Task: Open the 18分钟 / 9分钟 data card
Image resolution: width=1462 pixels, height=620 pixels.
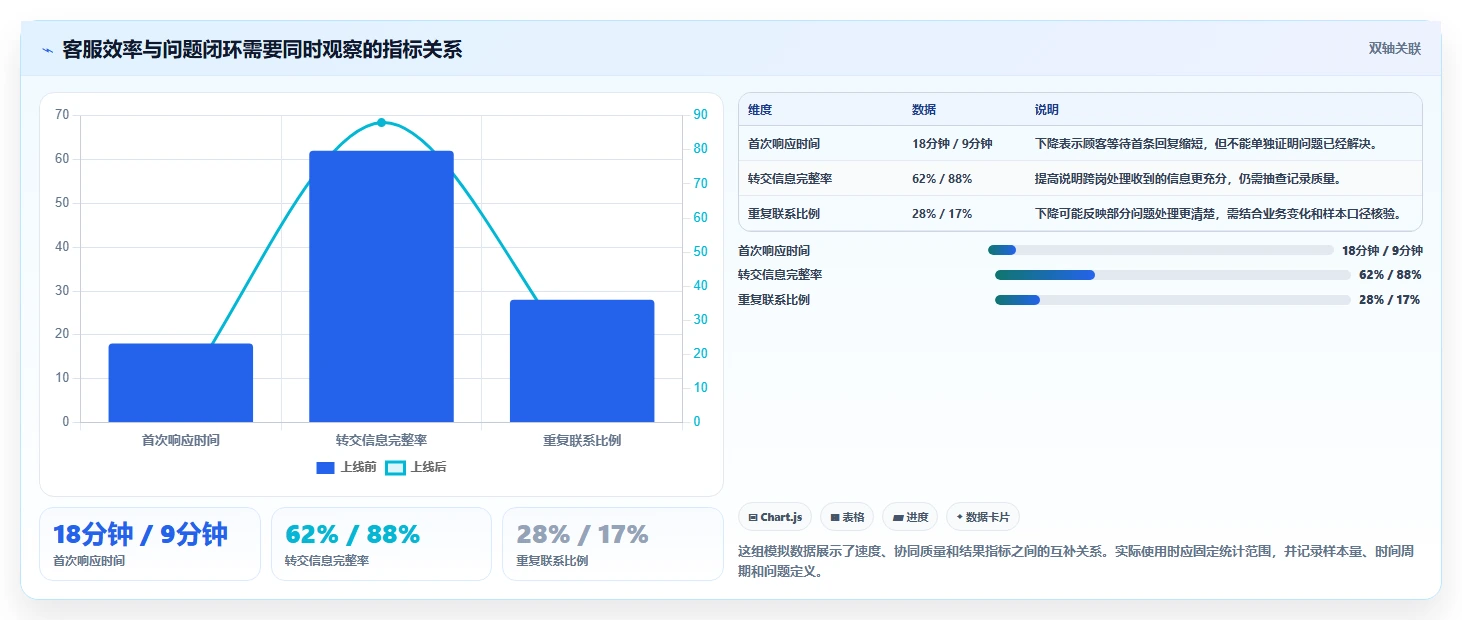Action: click(x=150, y=544)
